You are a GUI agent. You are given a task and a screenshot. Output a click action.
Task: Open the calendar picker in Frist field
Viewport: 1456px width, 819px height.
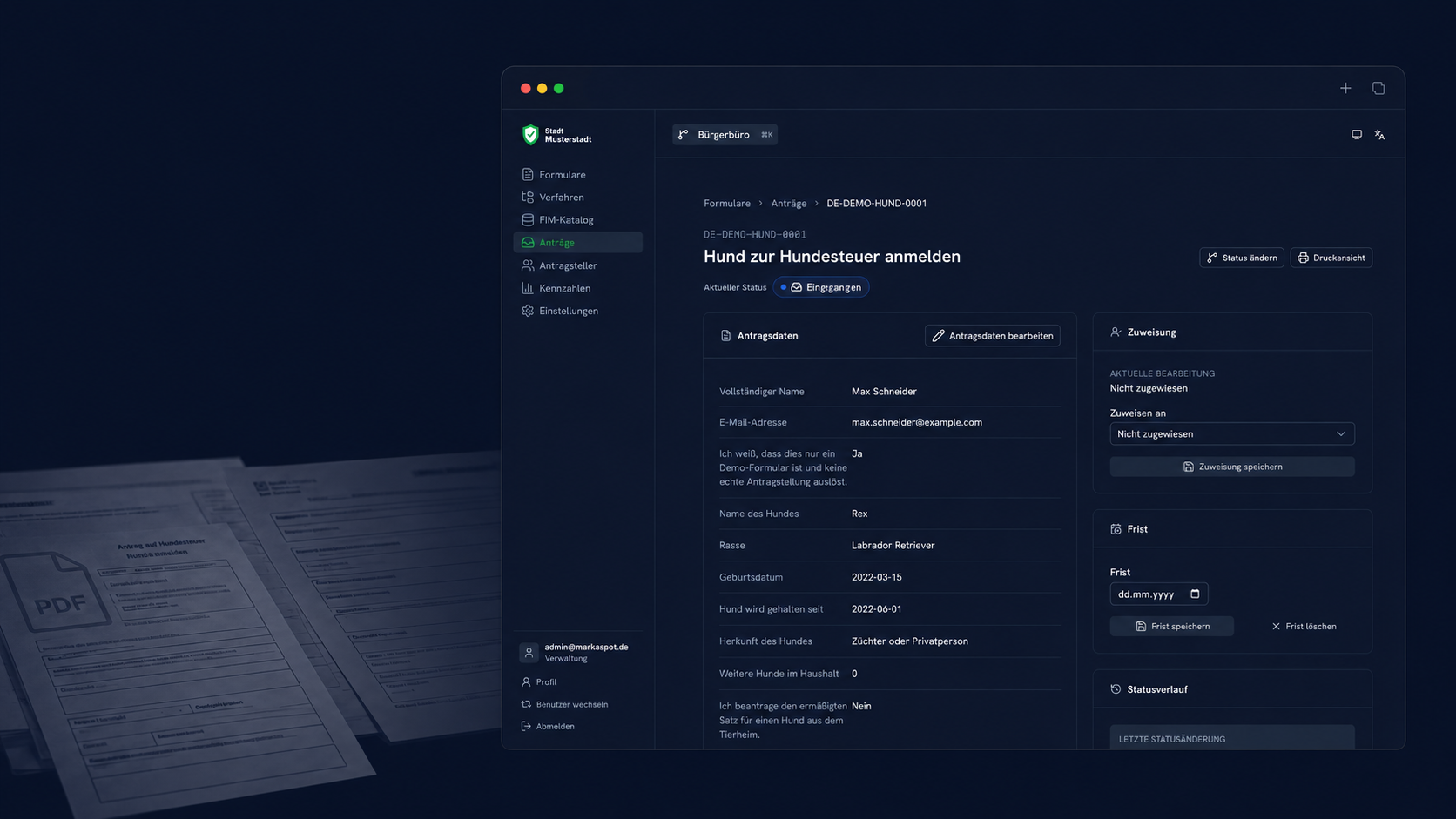coord(1195,594)
